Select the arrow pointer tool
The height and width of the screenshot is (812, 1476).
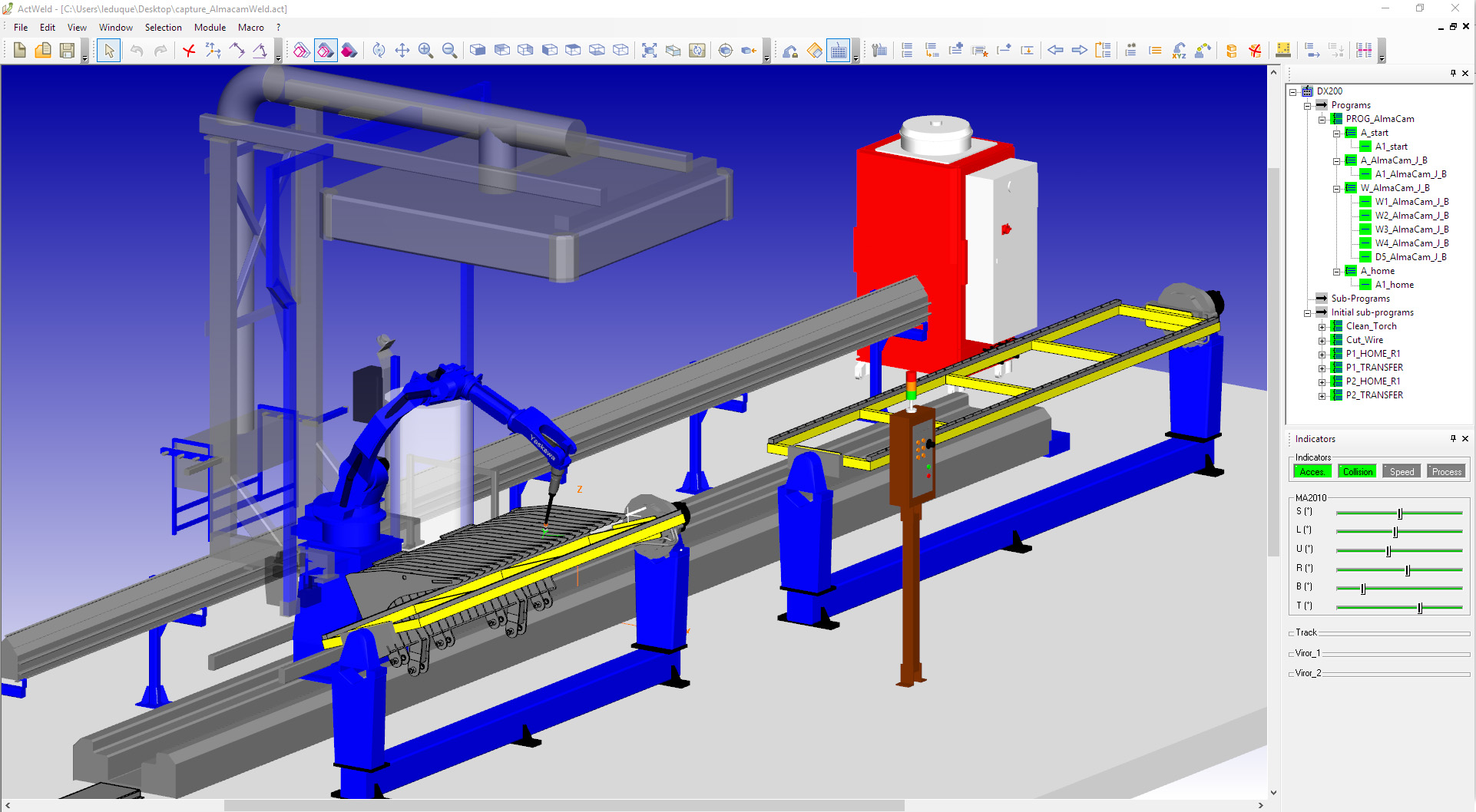click(108, 51)
